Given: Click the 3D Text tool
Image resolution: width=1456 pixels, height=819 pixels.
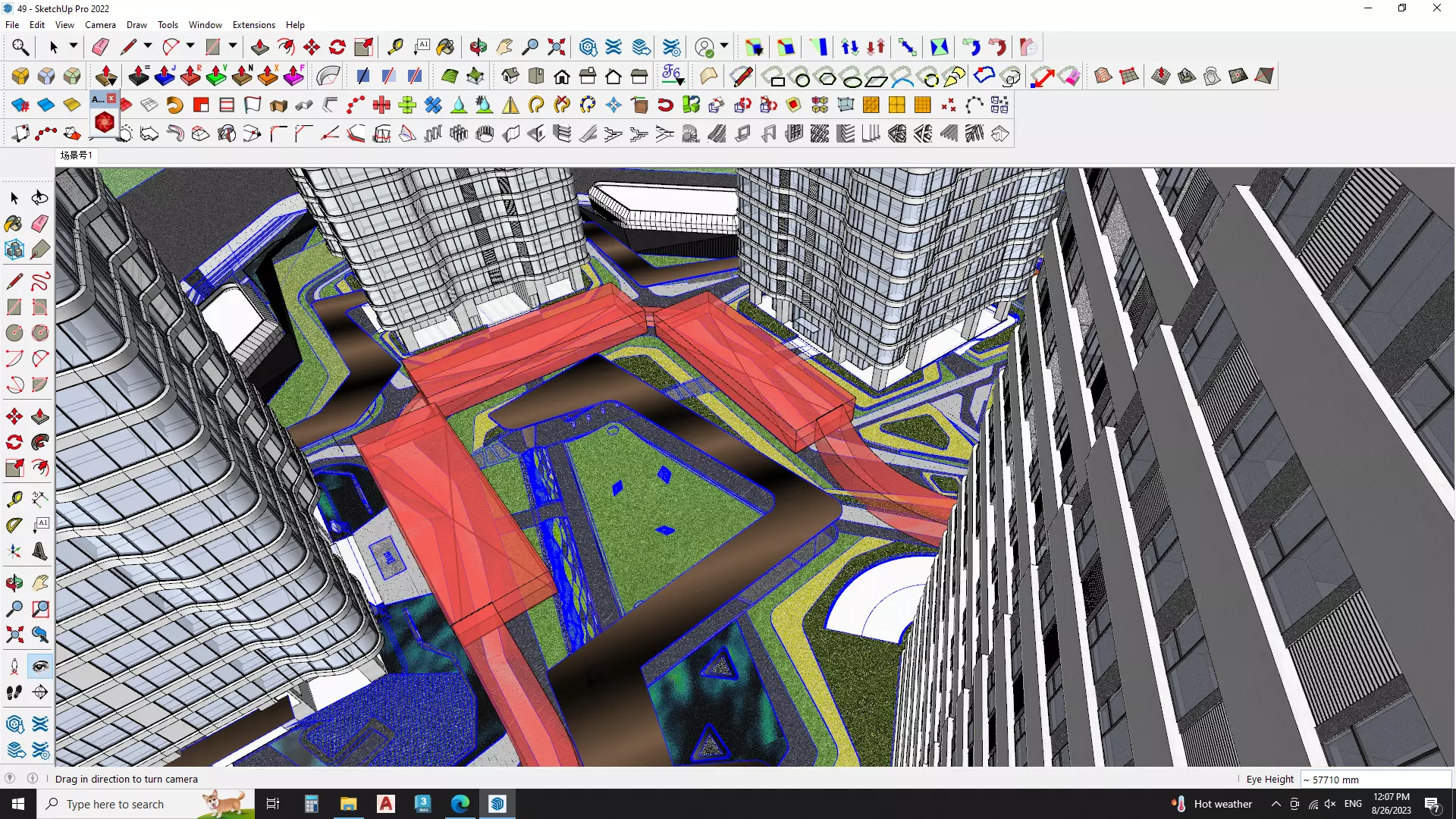Looking at the screenshot, I should tap(39, 551).
